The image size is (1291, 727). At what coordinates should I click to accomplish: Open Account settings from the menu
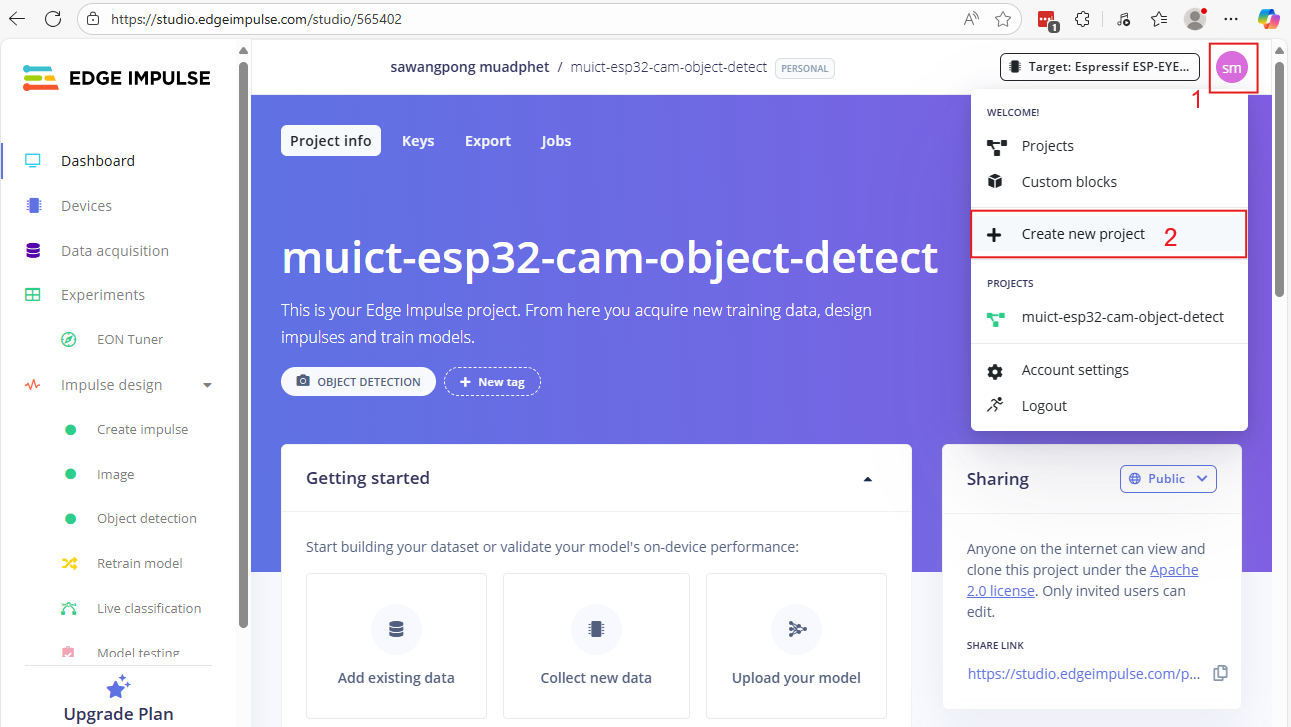pos(1075,370)
